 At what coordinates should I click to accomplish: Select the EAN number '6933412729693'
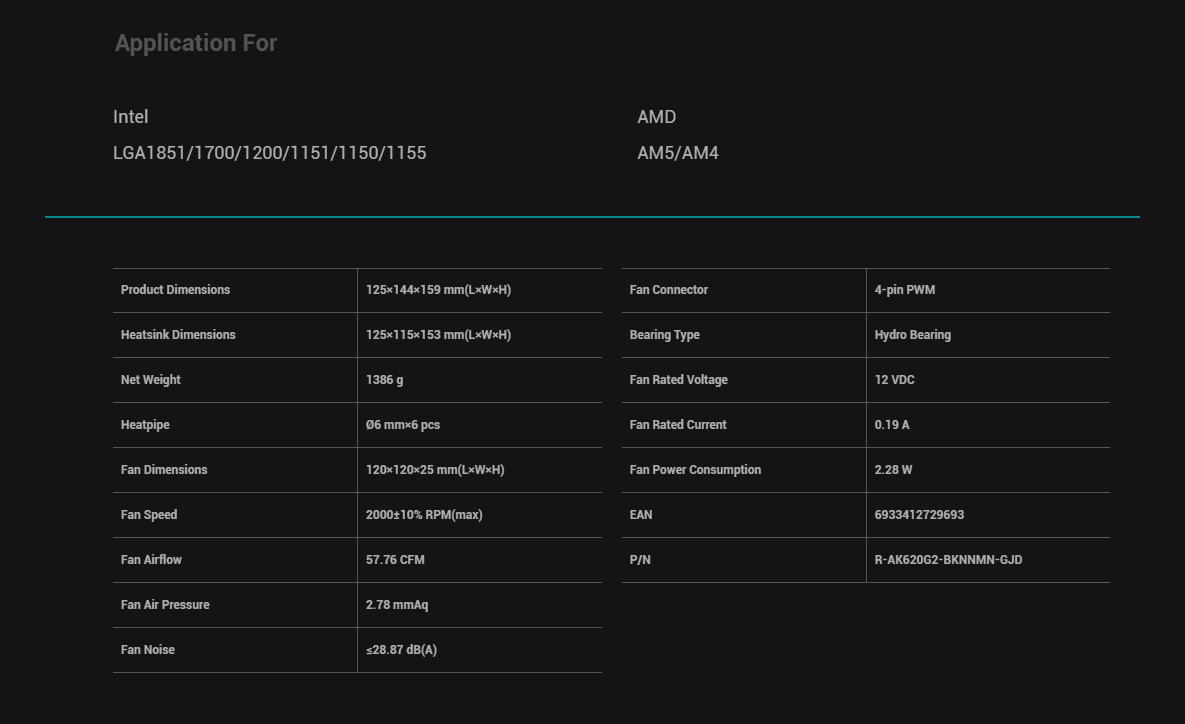(919, 515)
